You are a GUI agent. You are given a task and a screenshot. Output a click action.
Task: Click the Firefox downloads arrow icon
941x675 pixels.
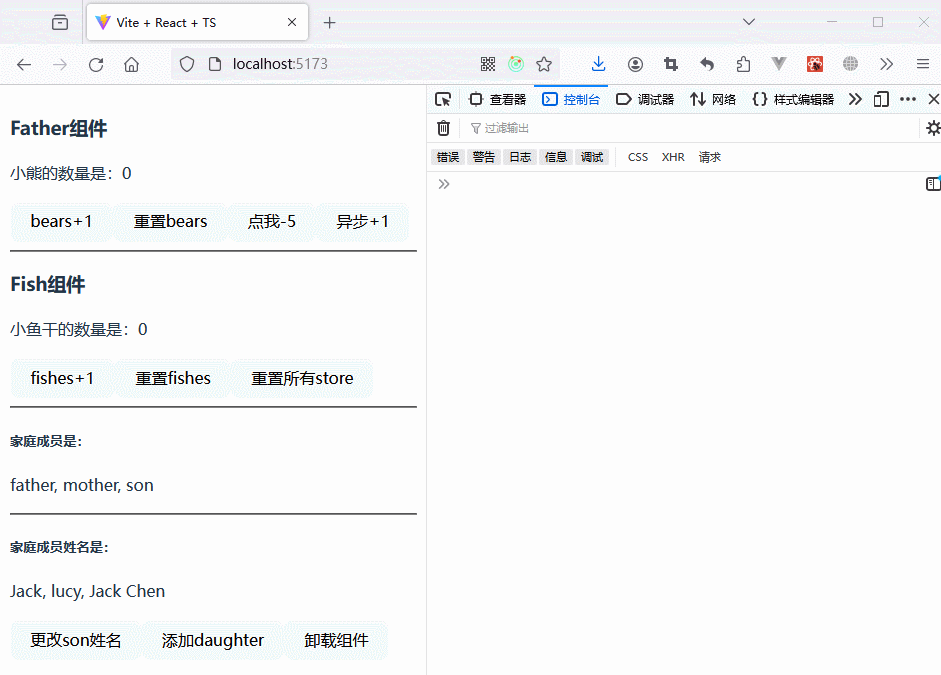pyautogui.click(x=598, y=64)
